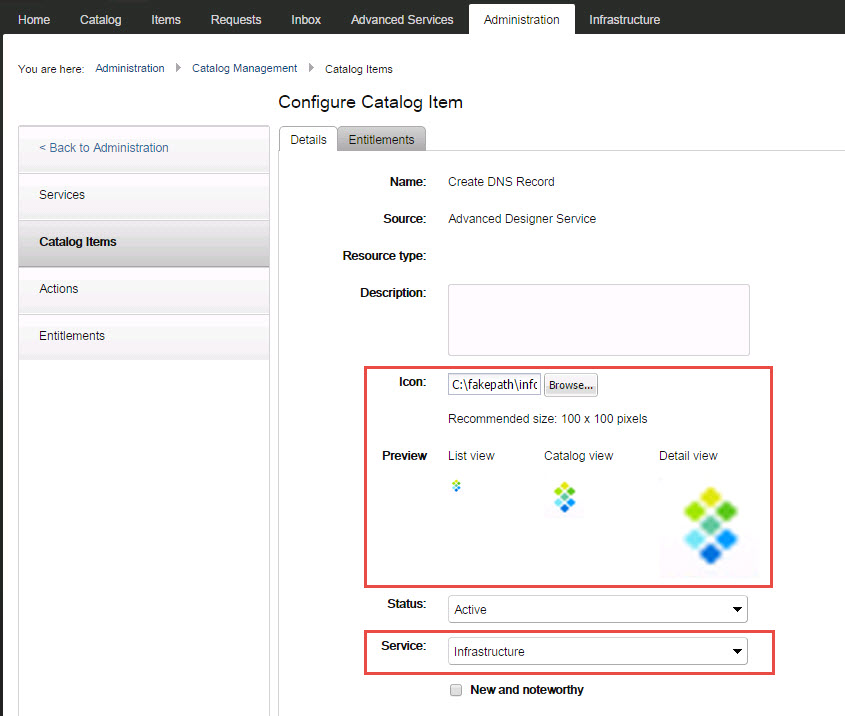Expand the Service dropdown showing Infrastructure
This screenshot has width=845, height=716.
pos(597,652)
